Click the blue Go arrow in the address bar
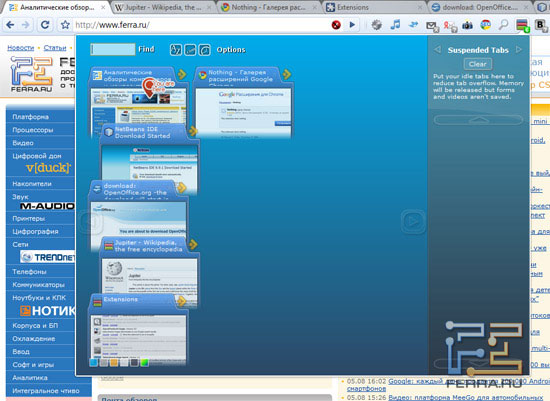 [x=352, y=25]
